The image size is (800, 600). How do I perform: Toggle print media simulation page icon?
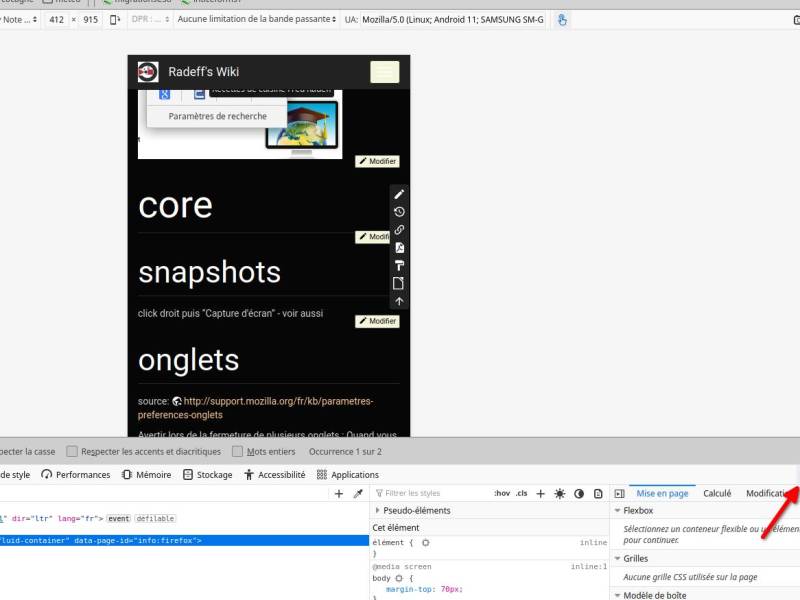[x=598, y=493]
